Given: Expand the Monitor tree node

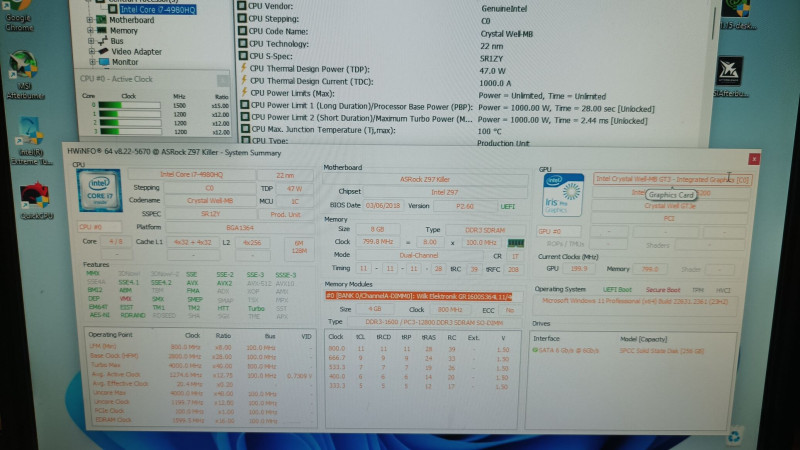Looking at the screenshot, I should point(92,62).
